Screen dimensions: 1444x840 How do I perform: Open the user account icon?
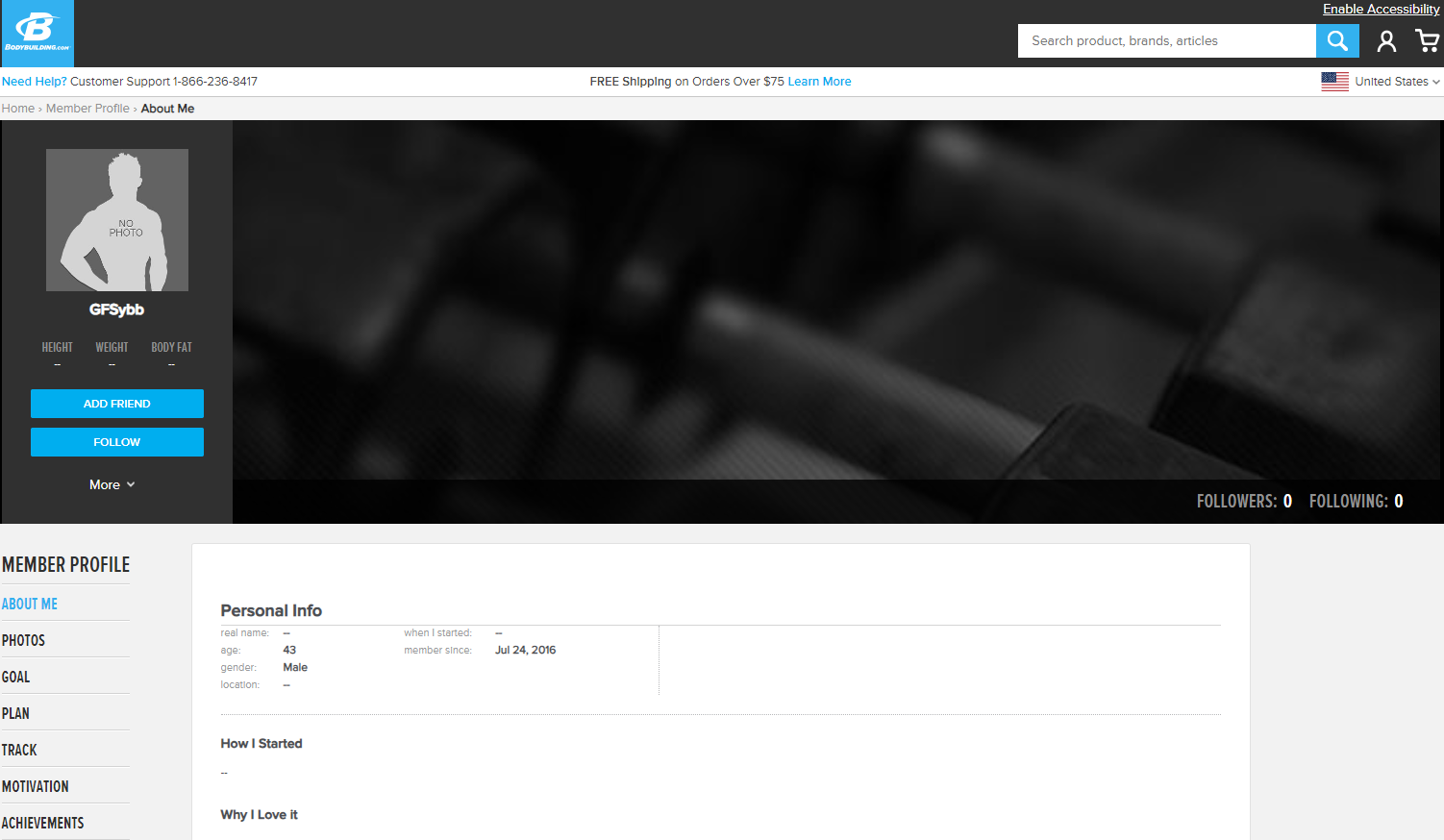click(x=1386, y=40)
